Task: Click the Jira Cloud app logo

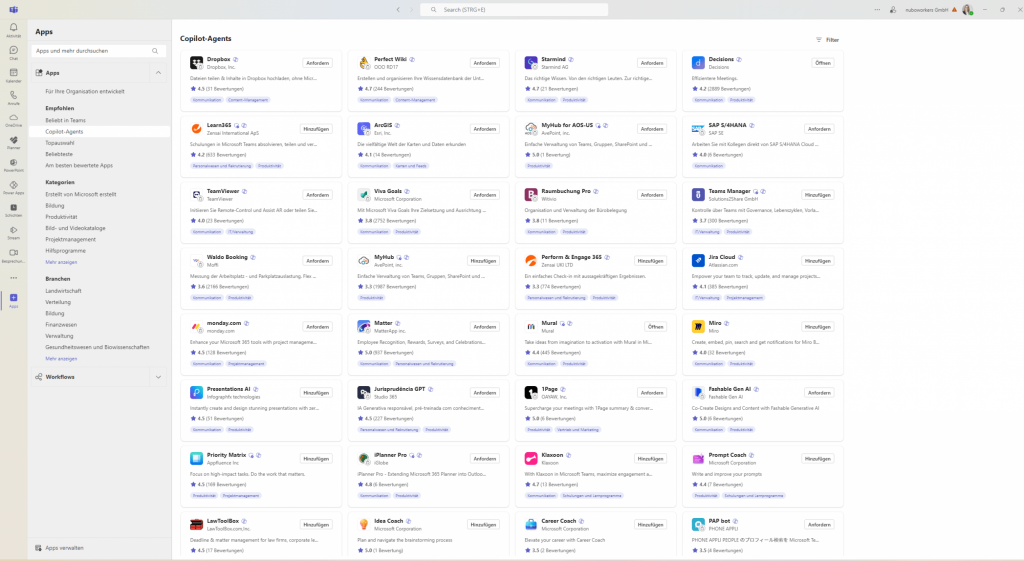Action: [698, 261]
